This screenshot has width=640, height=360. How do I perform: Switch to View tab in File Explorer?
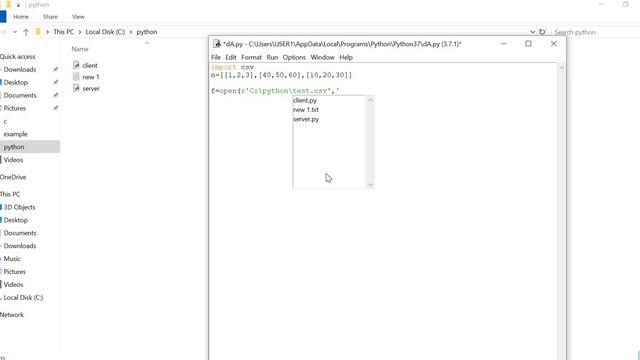pos(78,17)
